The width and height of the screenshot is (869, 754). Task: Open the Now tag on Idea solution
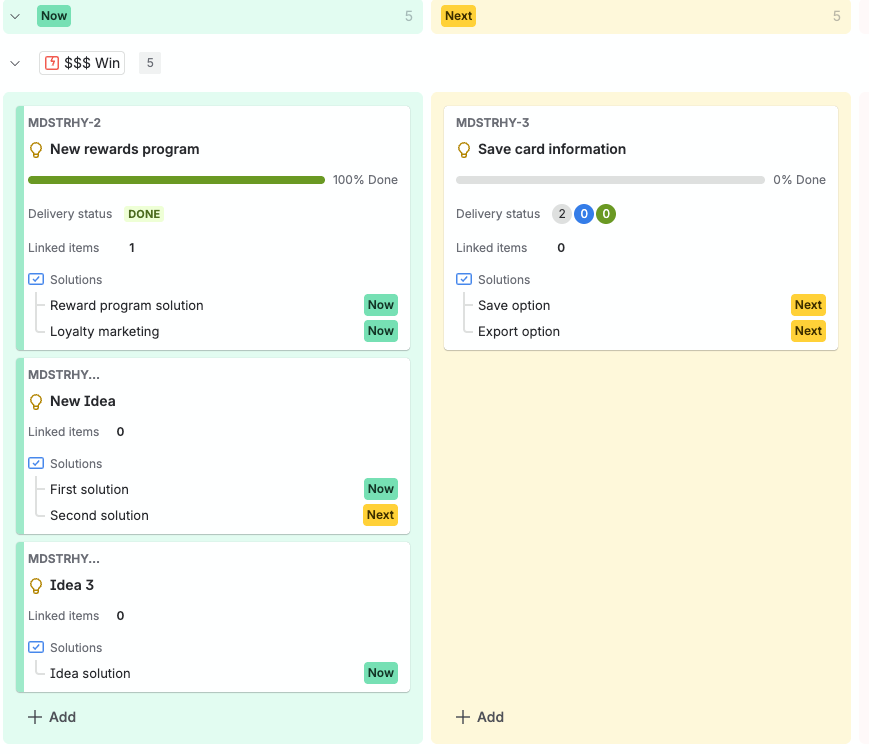(381, 673)
